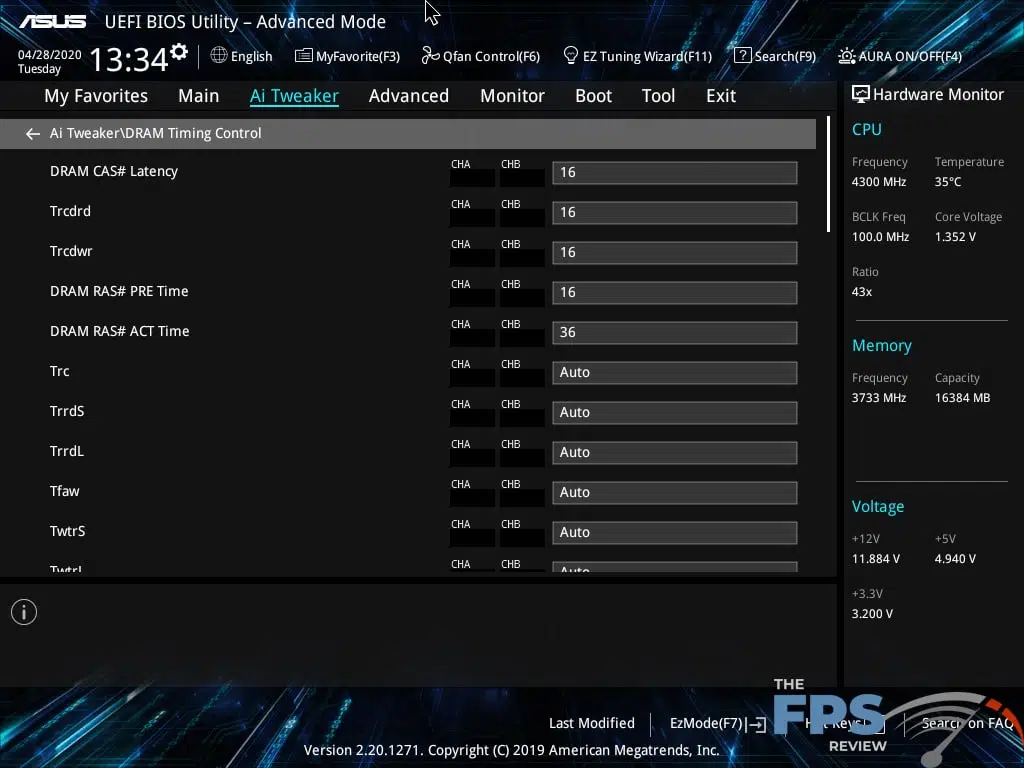Open the Tool tab

pos(658,96)
